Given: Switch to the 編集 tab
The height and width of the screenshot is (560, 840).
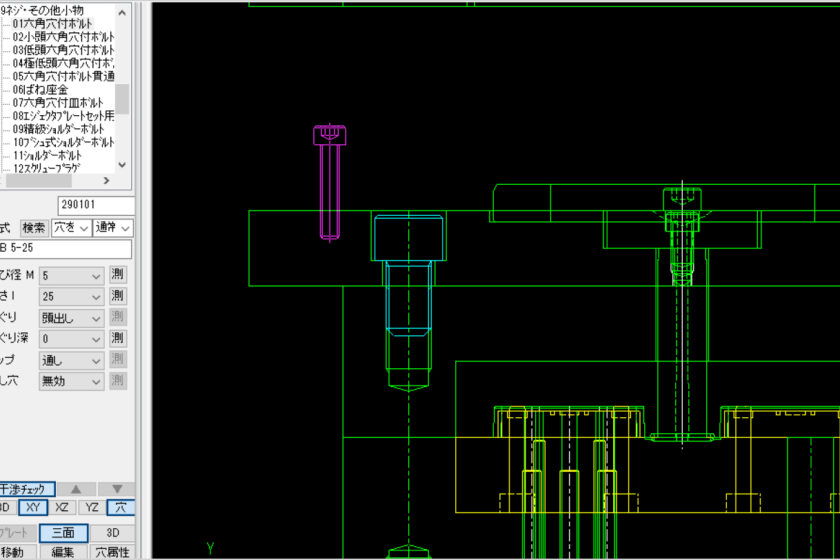Looking at the screenshot, I should 63,552.
